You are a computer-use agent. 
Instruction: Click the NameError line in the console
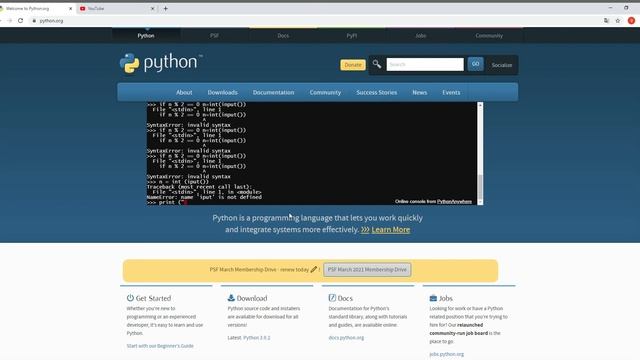click(204, 197)
